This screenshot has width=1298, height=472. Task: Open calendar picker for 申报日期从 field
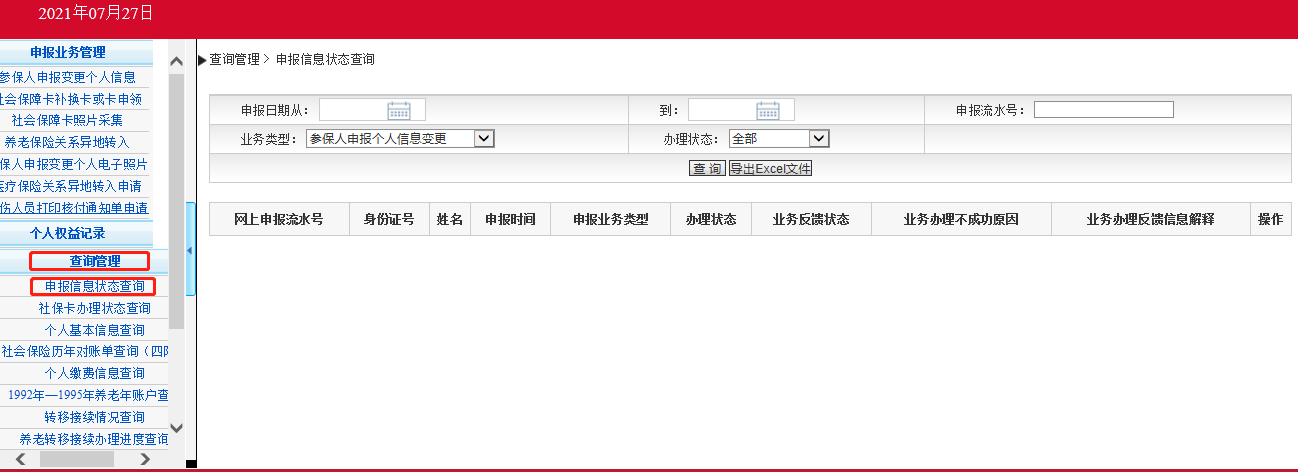[399, 110]
